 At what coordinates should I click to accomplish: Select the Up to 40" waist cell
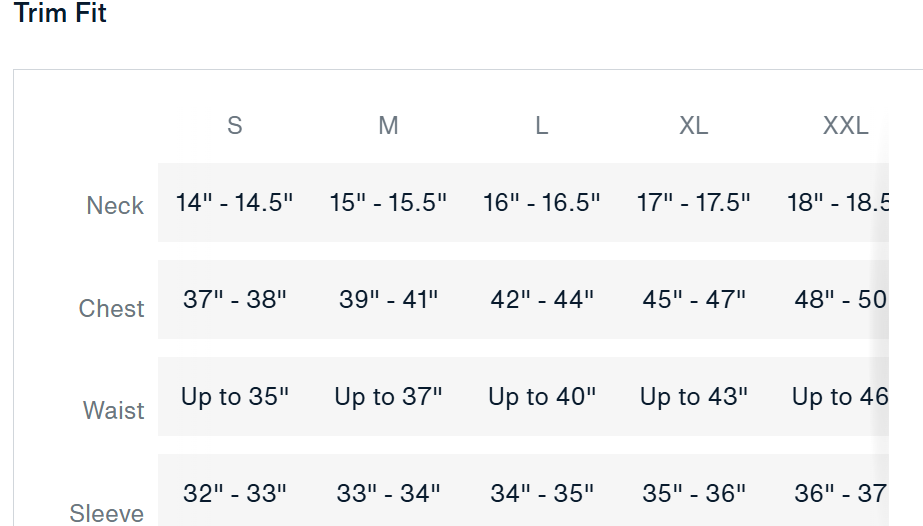click(542, 397)
